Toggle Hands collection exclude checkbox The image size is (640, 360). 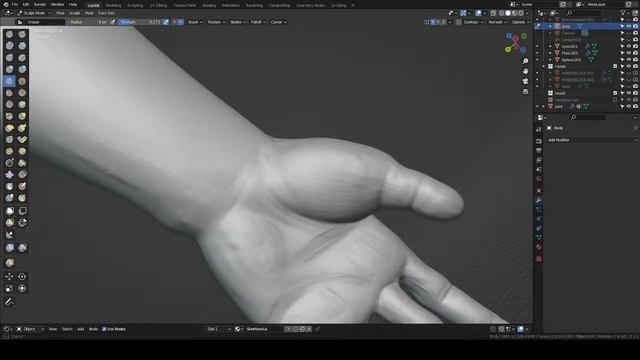click(x=615, y=66)
